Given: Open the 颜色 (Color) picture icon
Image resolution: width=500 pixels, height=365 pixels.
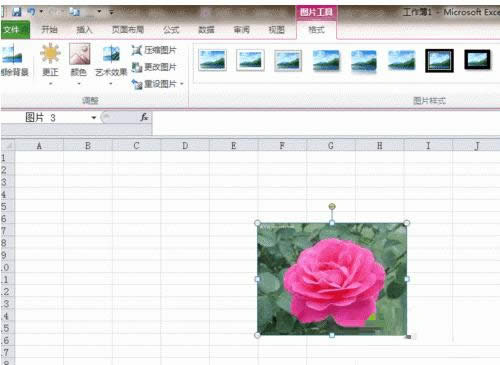Looking at the screenshot, I should [x=79, y=54].
